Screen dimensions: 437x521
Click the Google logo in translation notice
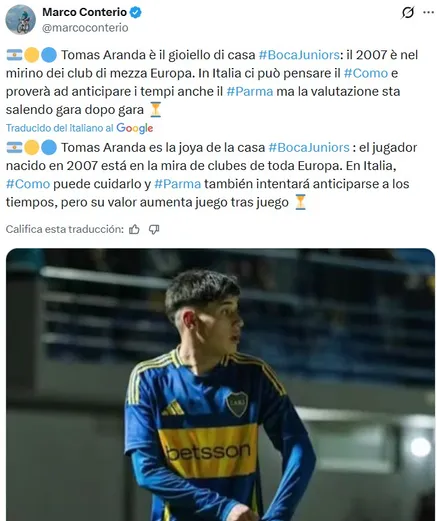tap(135, 128)
